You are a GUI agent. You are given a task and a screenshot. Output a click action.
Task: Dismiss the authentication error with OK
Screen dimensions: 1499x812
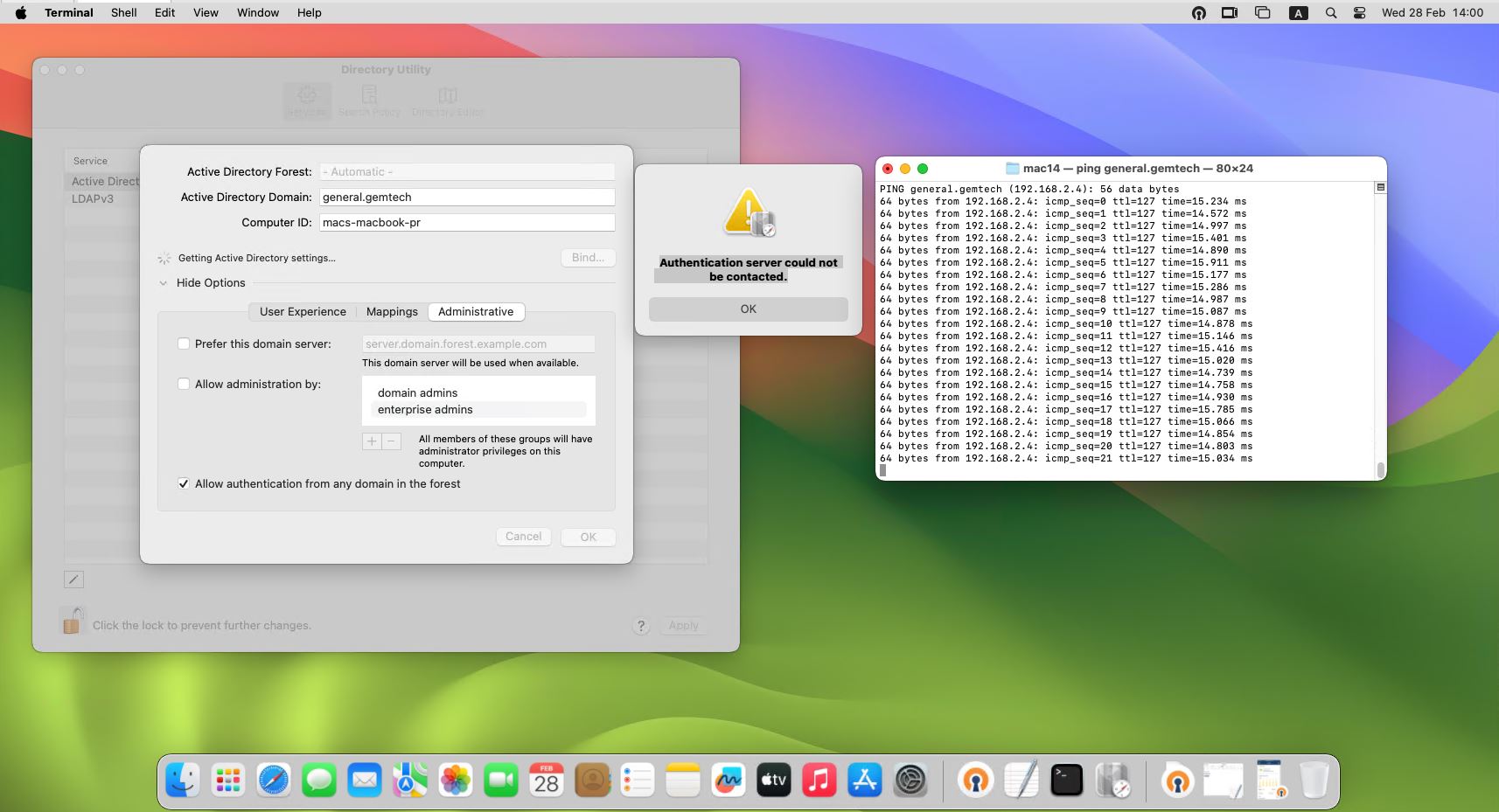click(748, 309)
